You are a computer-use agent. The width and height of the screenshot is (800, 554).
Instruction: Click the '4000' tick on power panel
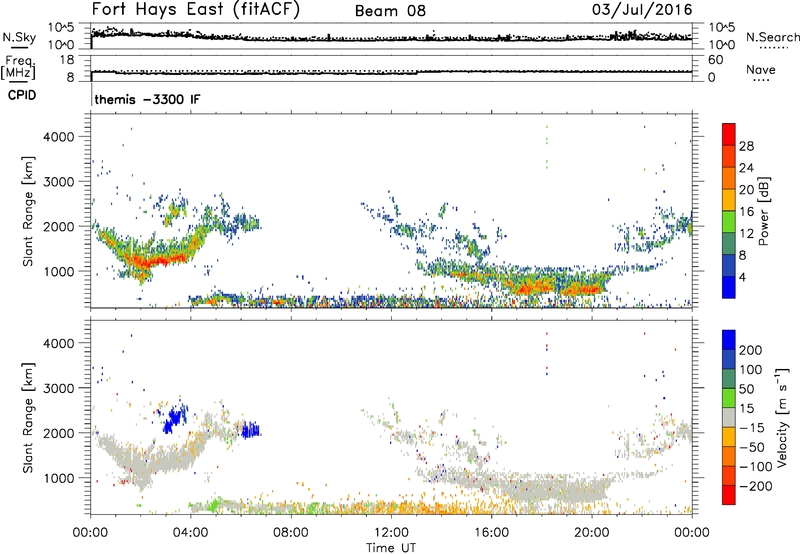pyautogui.click(x=59, y=137)
